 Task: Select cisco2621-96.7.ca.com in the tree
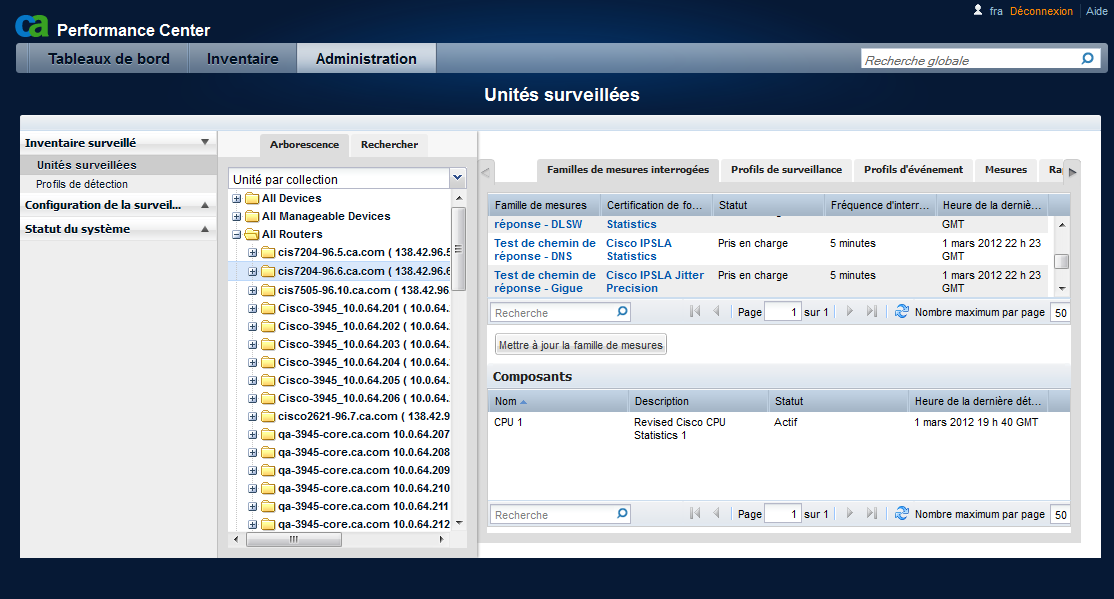[x=337, y=416]
